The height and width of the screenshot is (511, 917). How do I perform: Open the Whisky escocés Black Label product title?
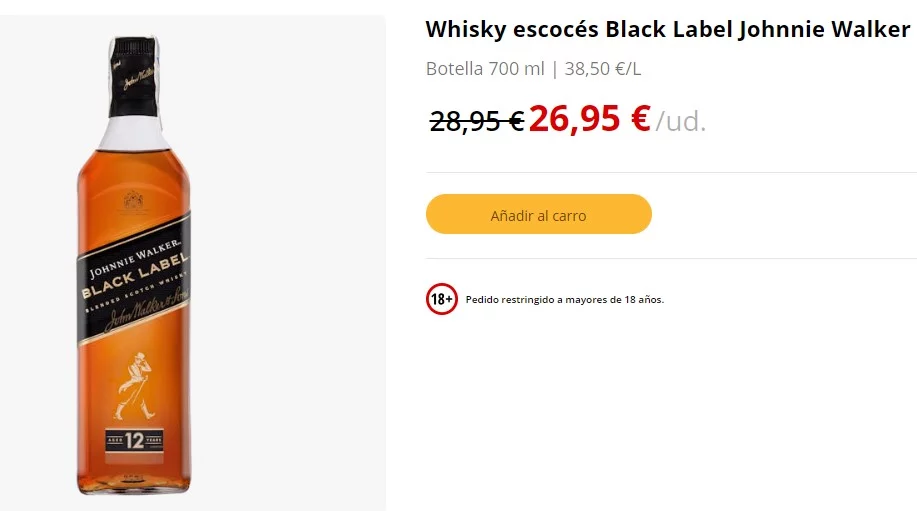[x=667, y=29]
